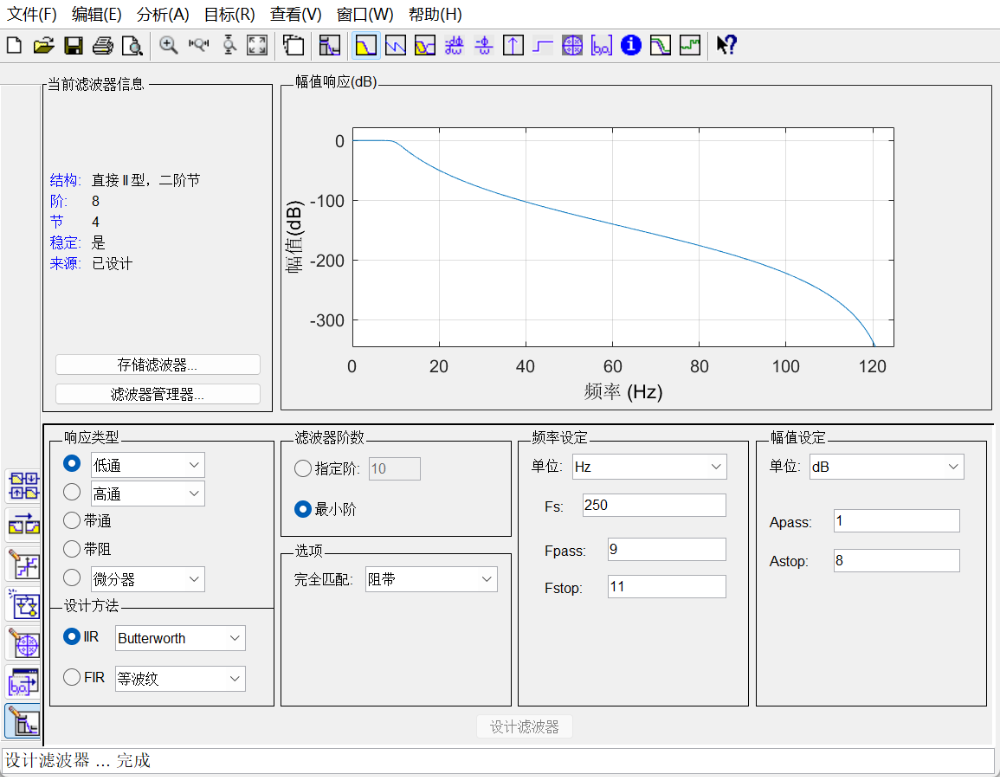The height and width of the screenshot is (777, 1000).
Task: Choose the FIR design method radio
Action: point(71,677)
